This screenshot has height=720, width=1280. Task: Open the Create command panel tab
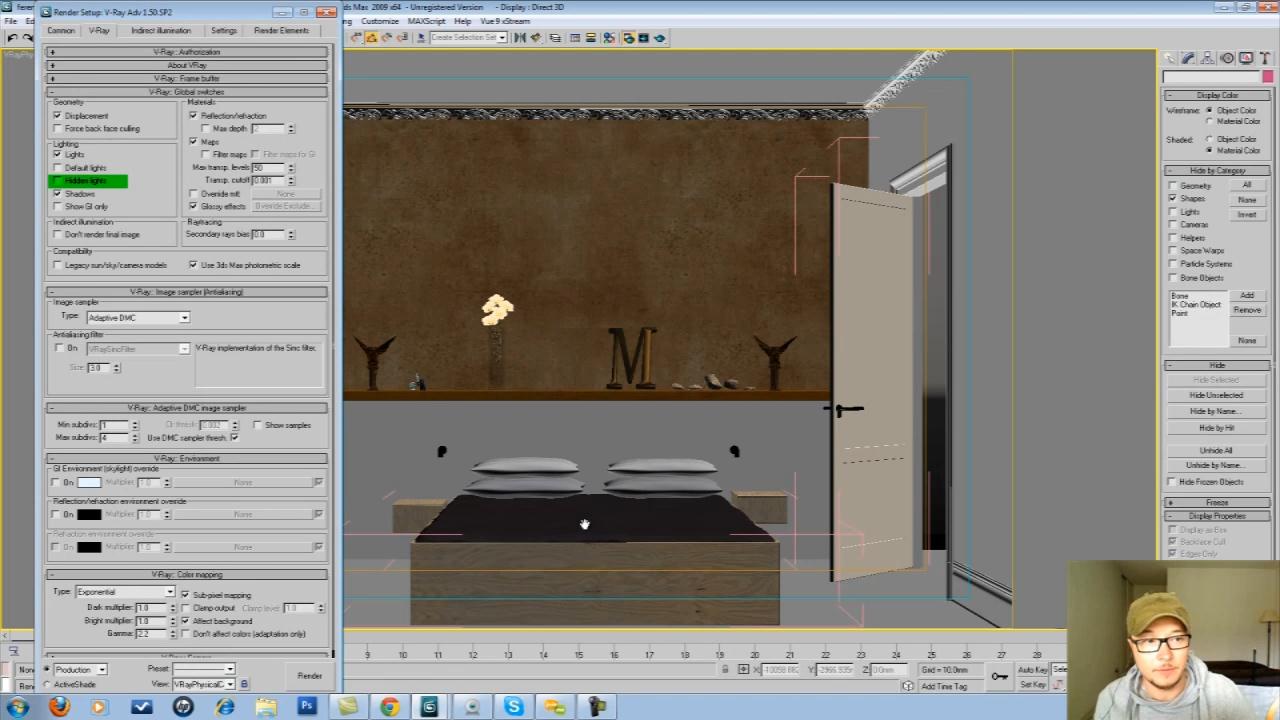point(1169,59)
